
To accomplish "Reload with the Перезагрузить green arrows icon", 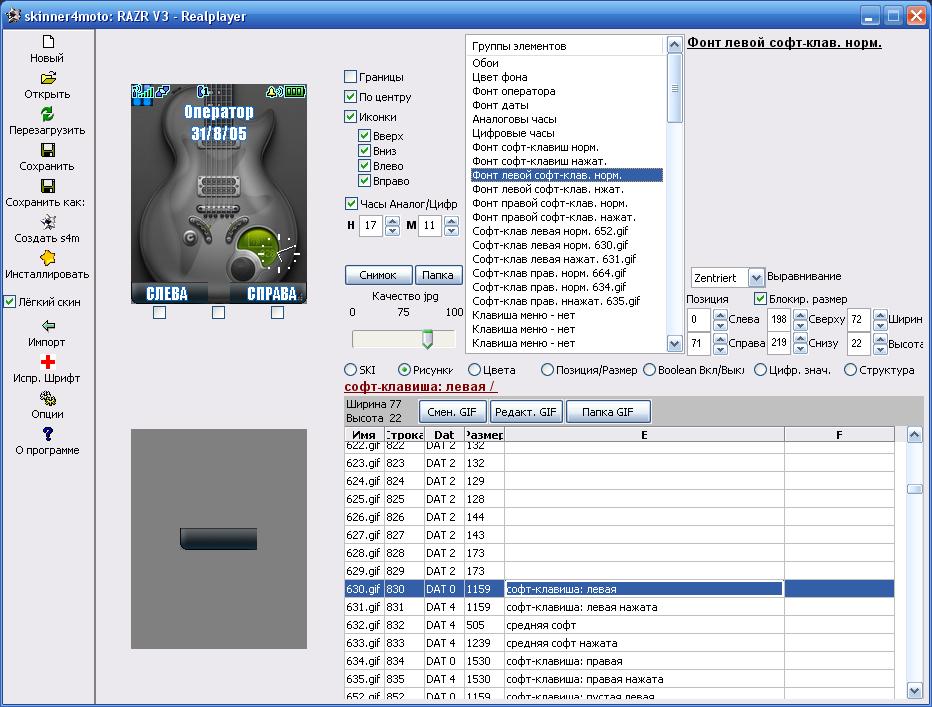I will (48, 114).
